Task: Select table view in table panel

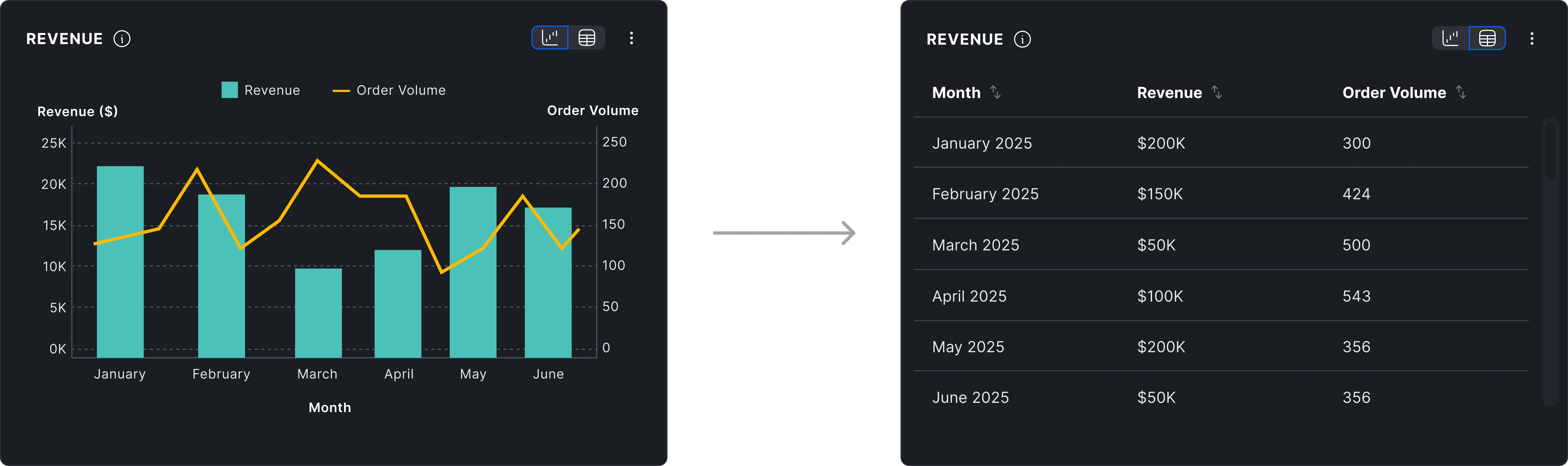Action: (1487, 39)
